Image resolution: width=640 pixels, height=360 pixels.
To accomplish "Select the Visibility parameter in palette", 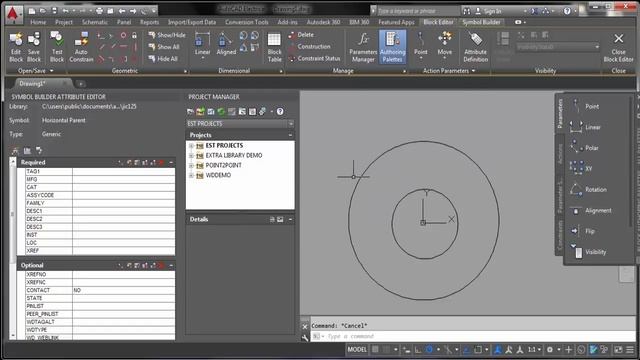I will click(x=588, y=252).
